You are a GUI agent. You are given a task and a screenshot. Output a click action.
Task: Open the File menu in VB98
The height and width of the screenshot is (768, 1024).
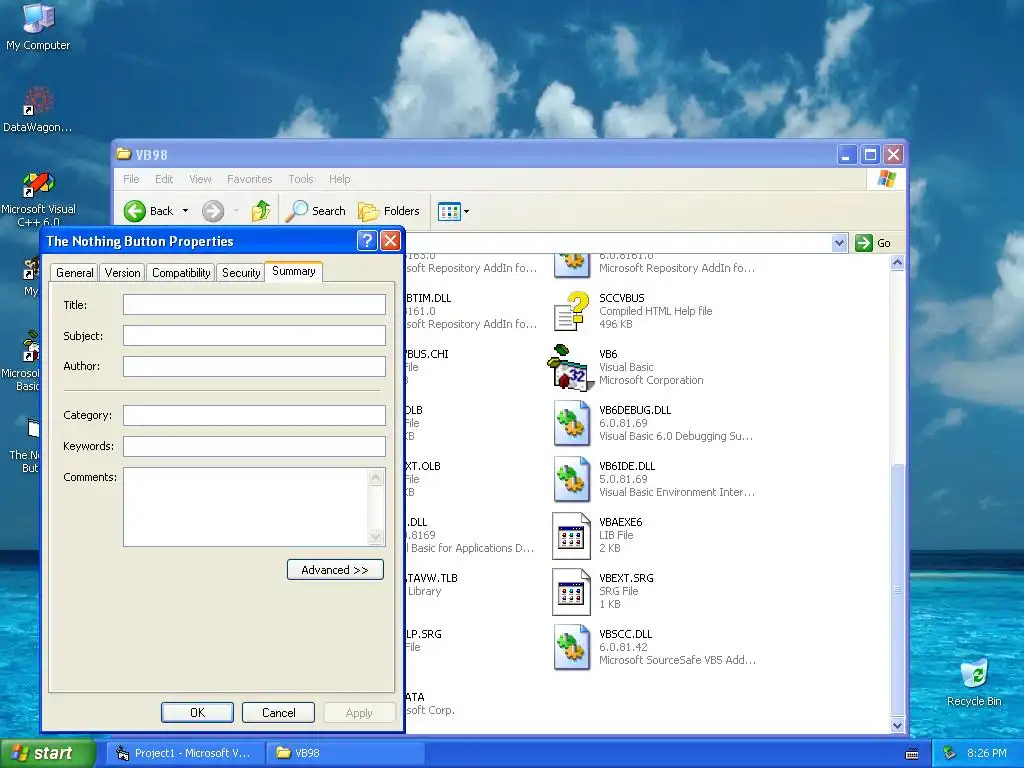coord(131,179)
